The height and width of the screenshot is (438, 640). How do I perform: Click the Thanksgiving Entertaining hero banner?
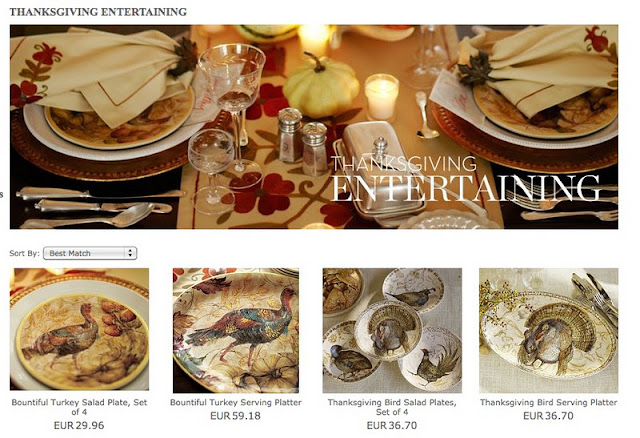point(314,127)
